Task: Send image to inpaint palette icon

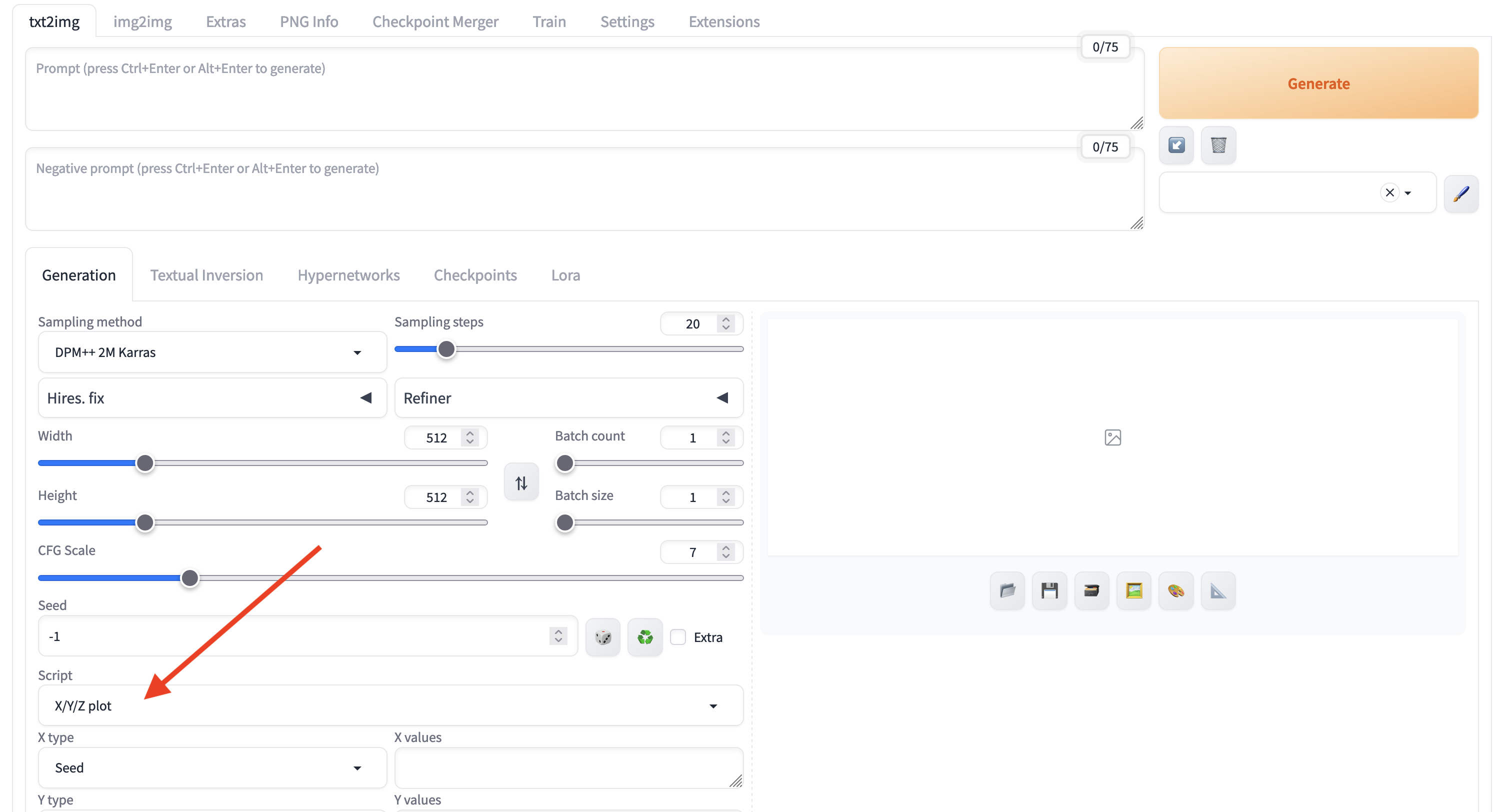Action: pos(1176,591)
